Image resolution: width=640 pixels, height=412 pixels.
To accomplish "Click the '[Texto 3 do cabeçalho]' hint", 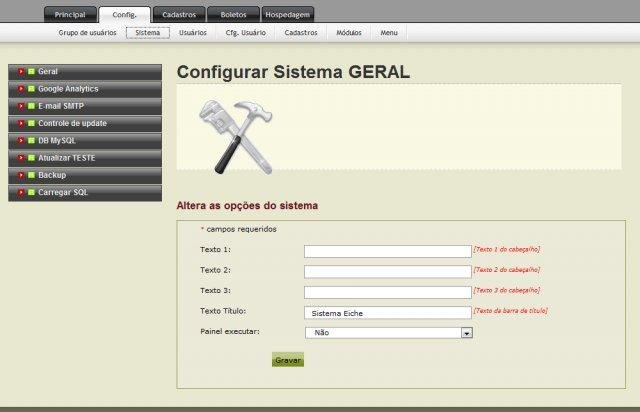I will 507,290.
